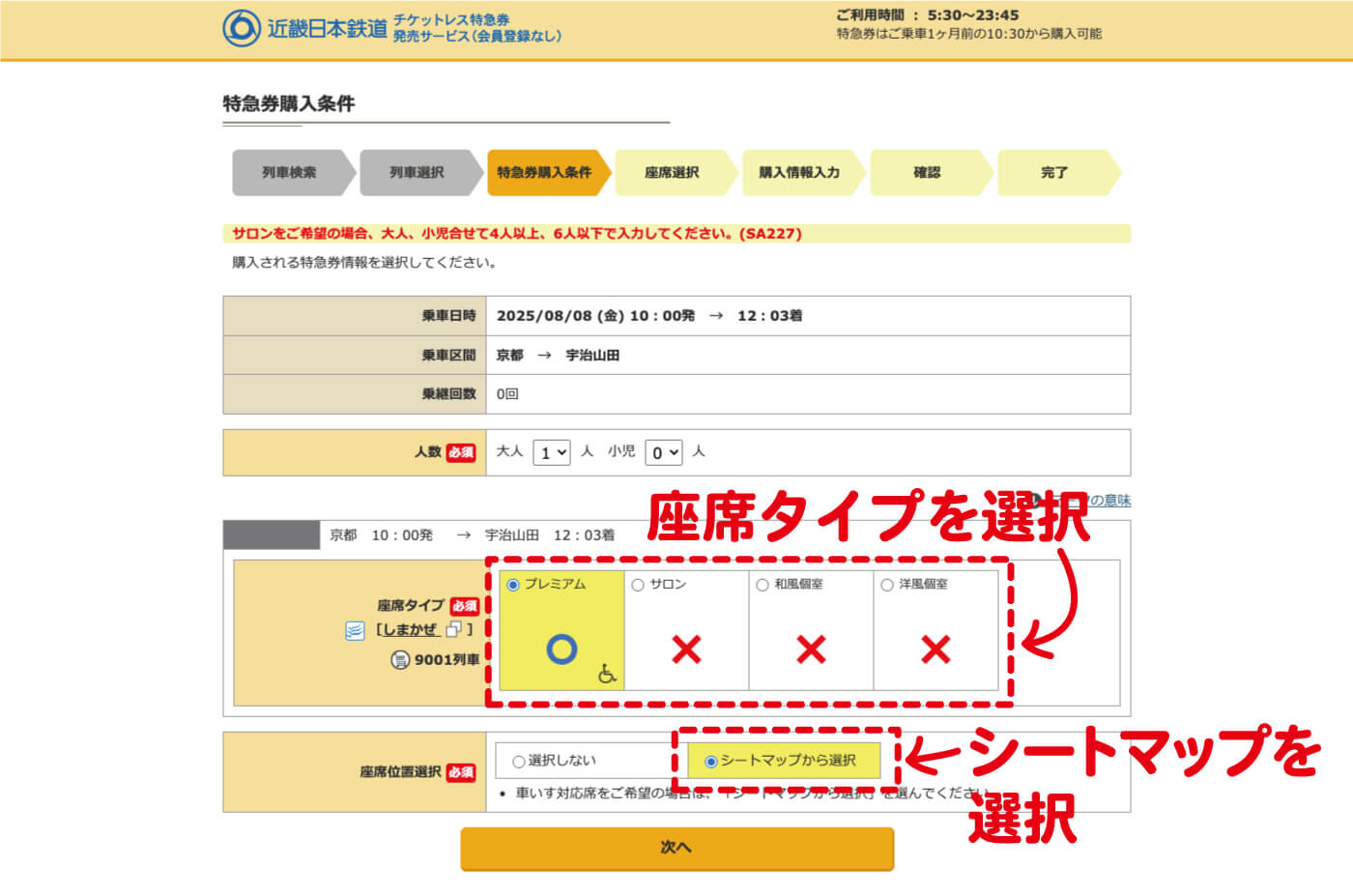Enable シートマップから選択 seat position option
Viewport: 1353px width, 896px height.
tap(710, 761)
